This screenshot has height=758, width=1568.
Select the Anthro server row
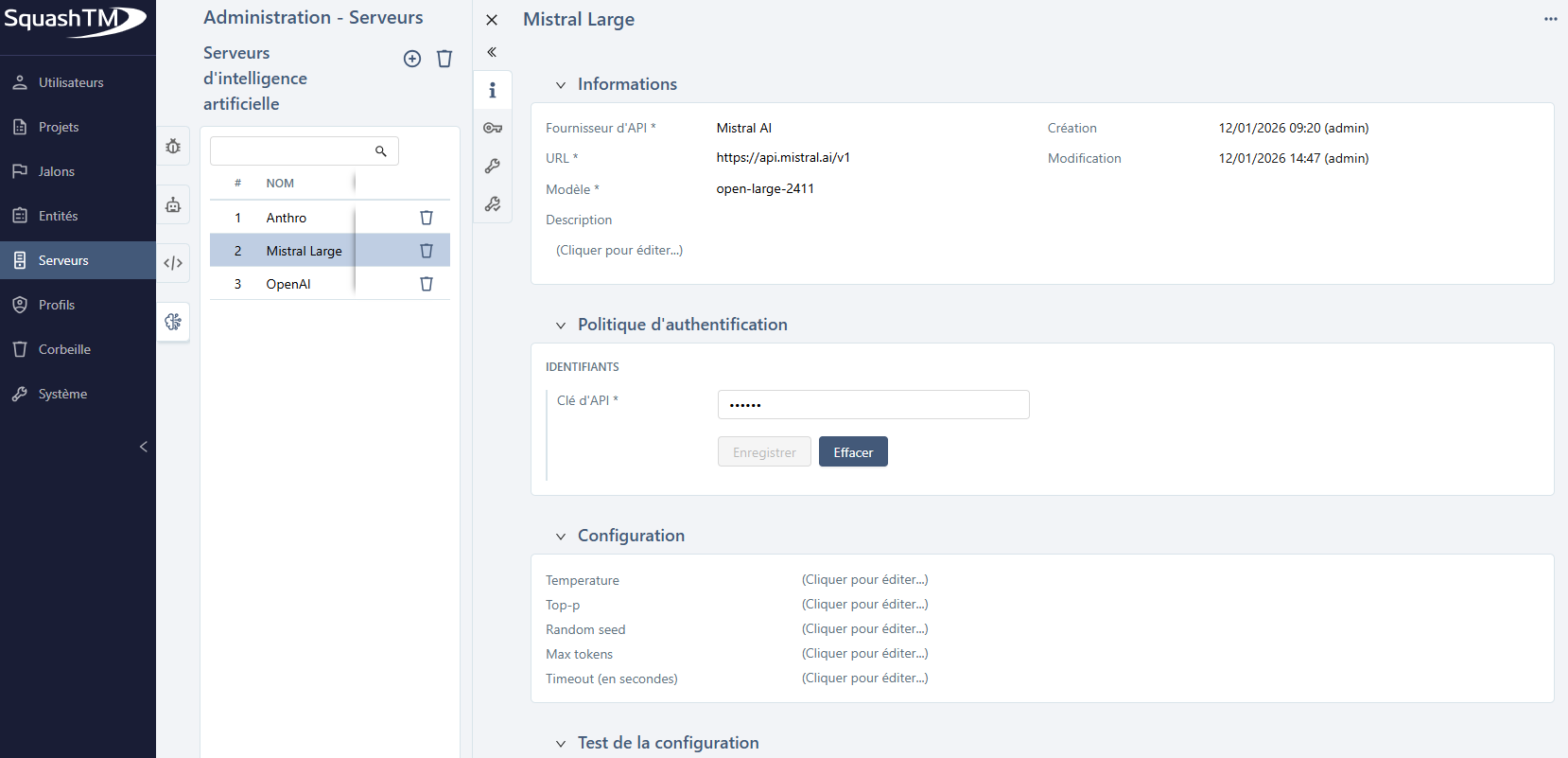(x=329, y=218)
